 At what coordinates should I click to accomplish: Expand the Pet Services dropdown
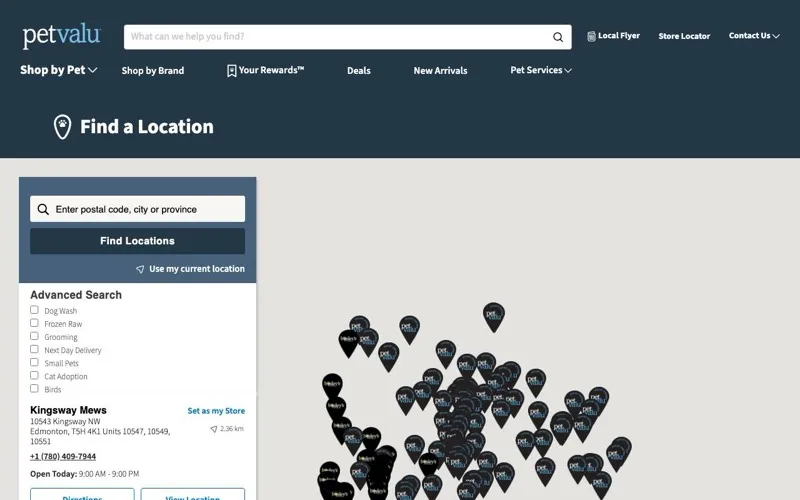pos(541,70)
